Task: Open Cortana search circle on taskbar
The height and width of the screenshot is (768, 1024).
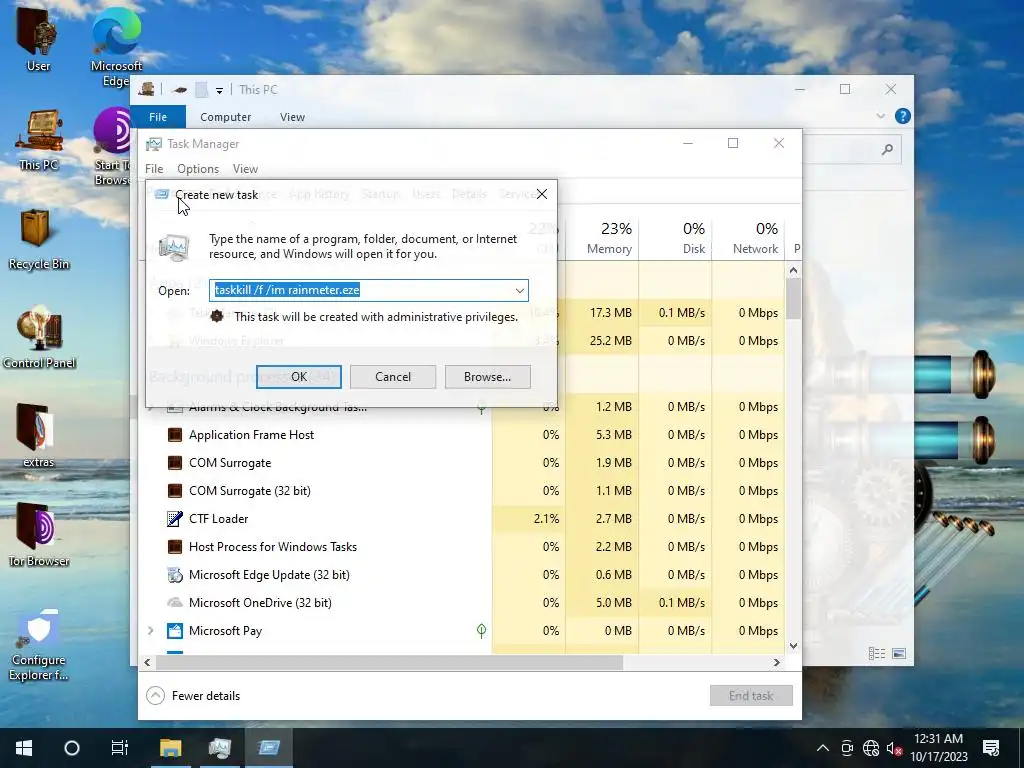Action: point(72,748)
